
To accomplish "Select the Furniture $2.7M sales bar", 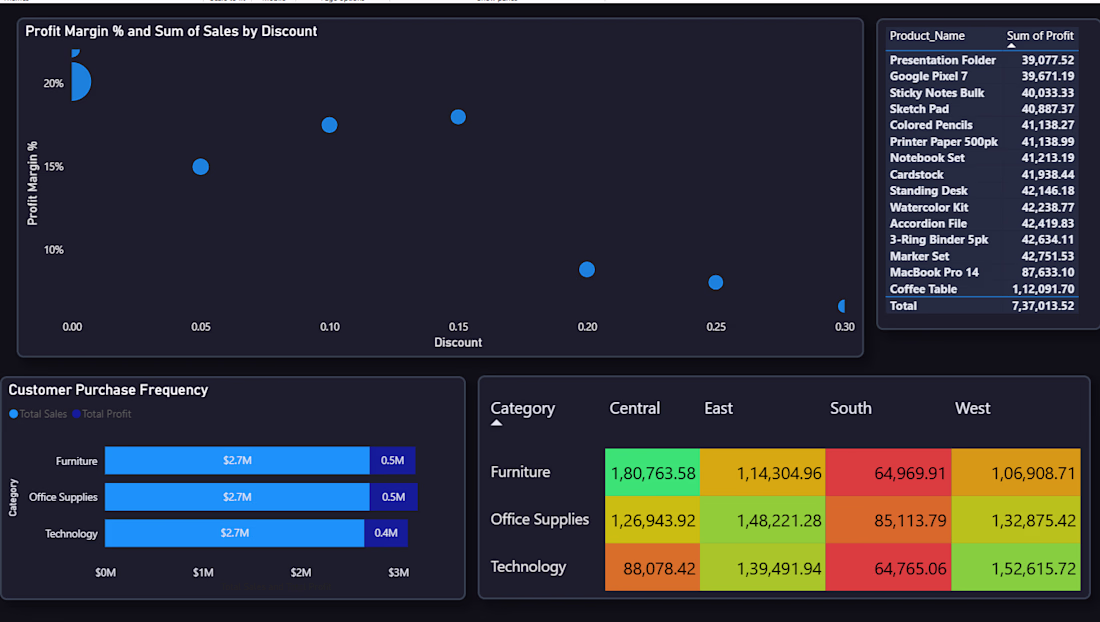I will click(x=237, y=461).
